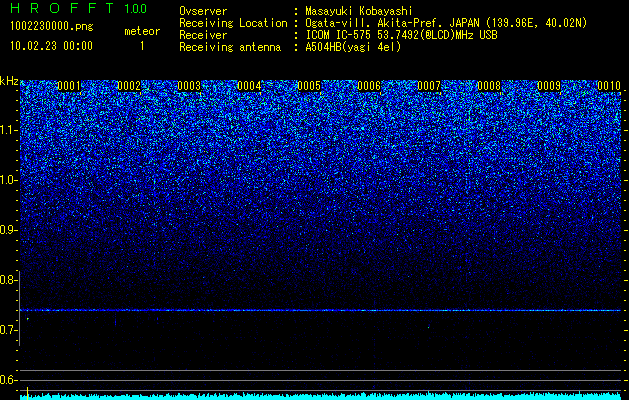The width and height of the screenshot is (629, 400).
Task: Click time marker 0010
Action: (x=609, y=86)
